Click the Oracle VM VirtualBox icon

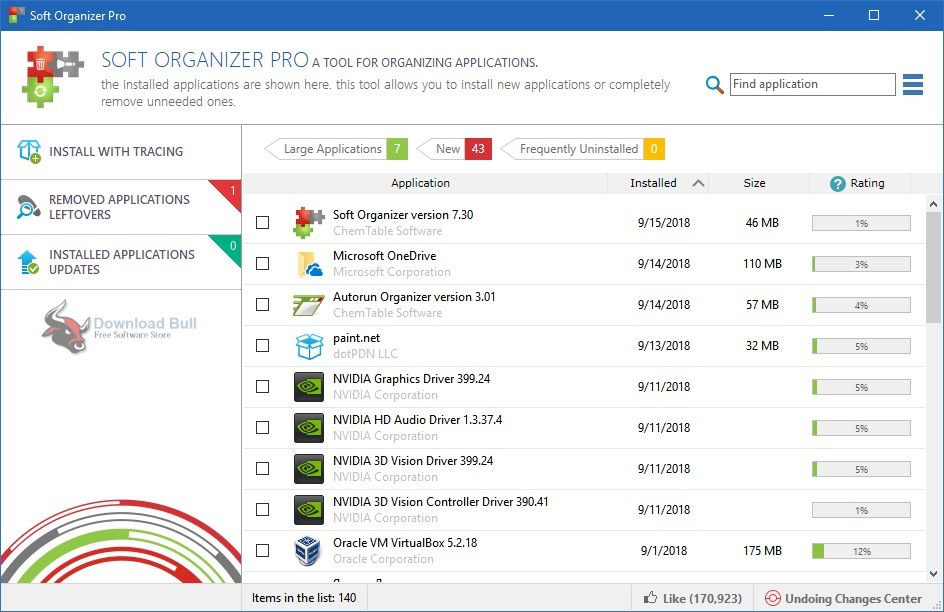point(309,550)
